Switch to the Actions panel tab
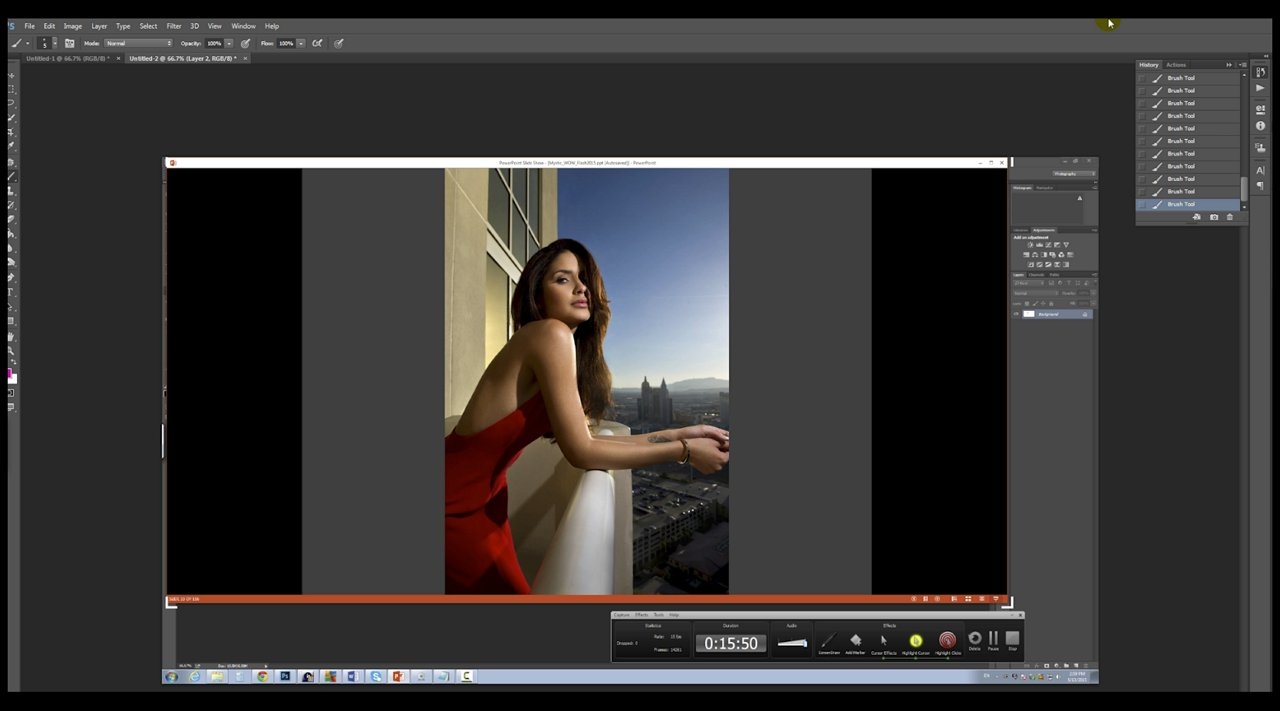Viewport: 1280px width, 711px height. tap(1176, 65)
